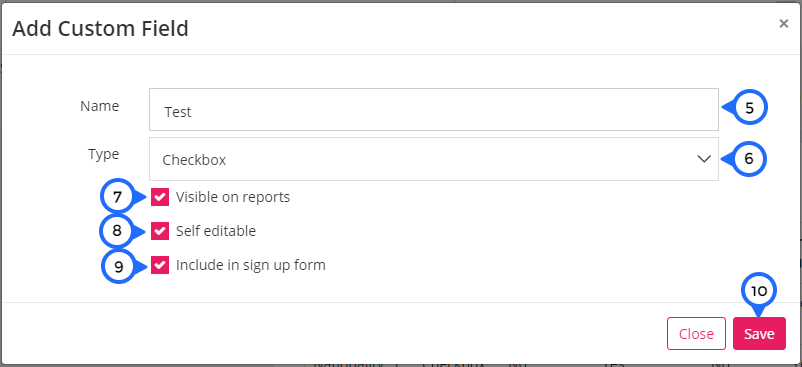Click the step 10 marker above Save
Image resolution: width=802 pixels, height=367 pixels.
coord(759,291)
